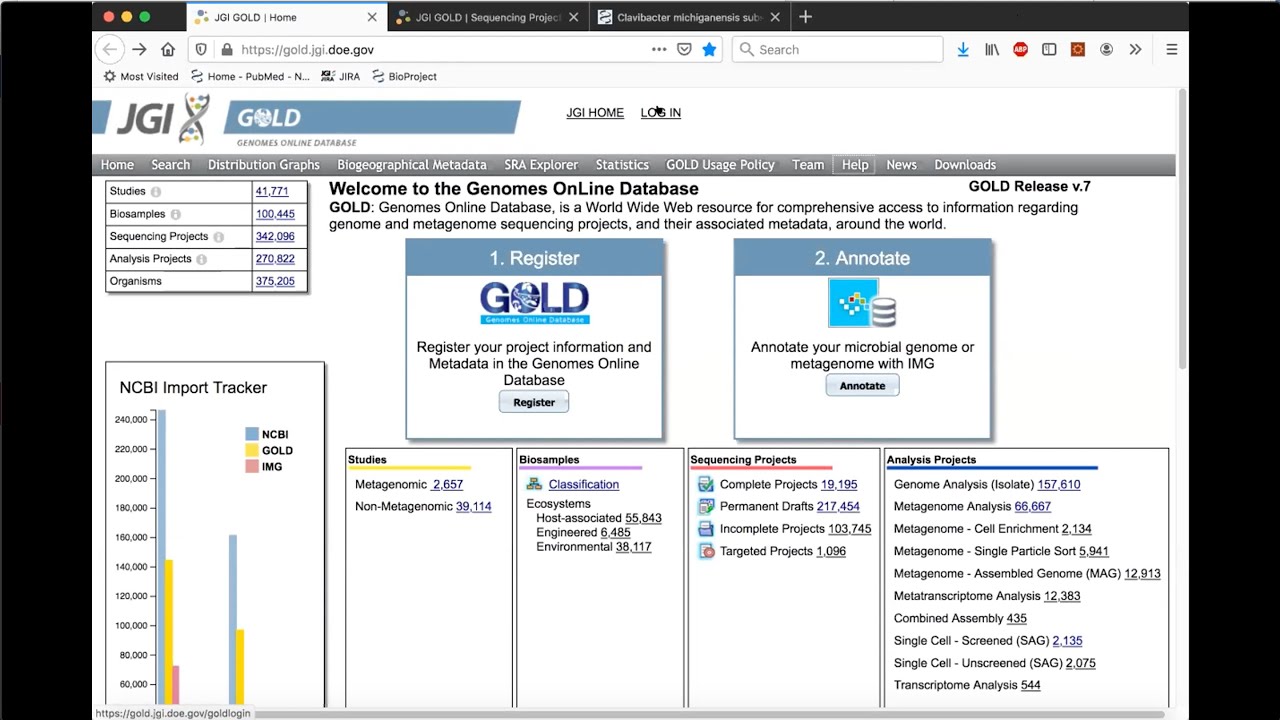The image size is (1280, 720).
Task: Click info icon beside Sequencing Projects
Action: [218, 237]
